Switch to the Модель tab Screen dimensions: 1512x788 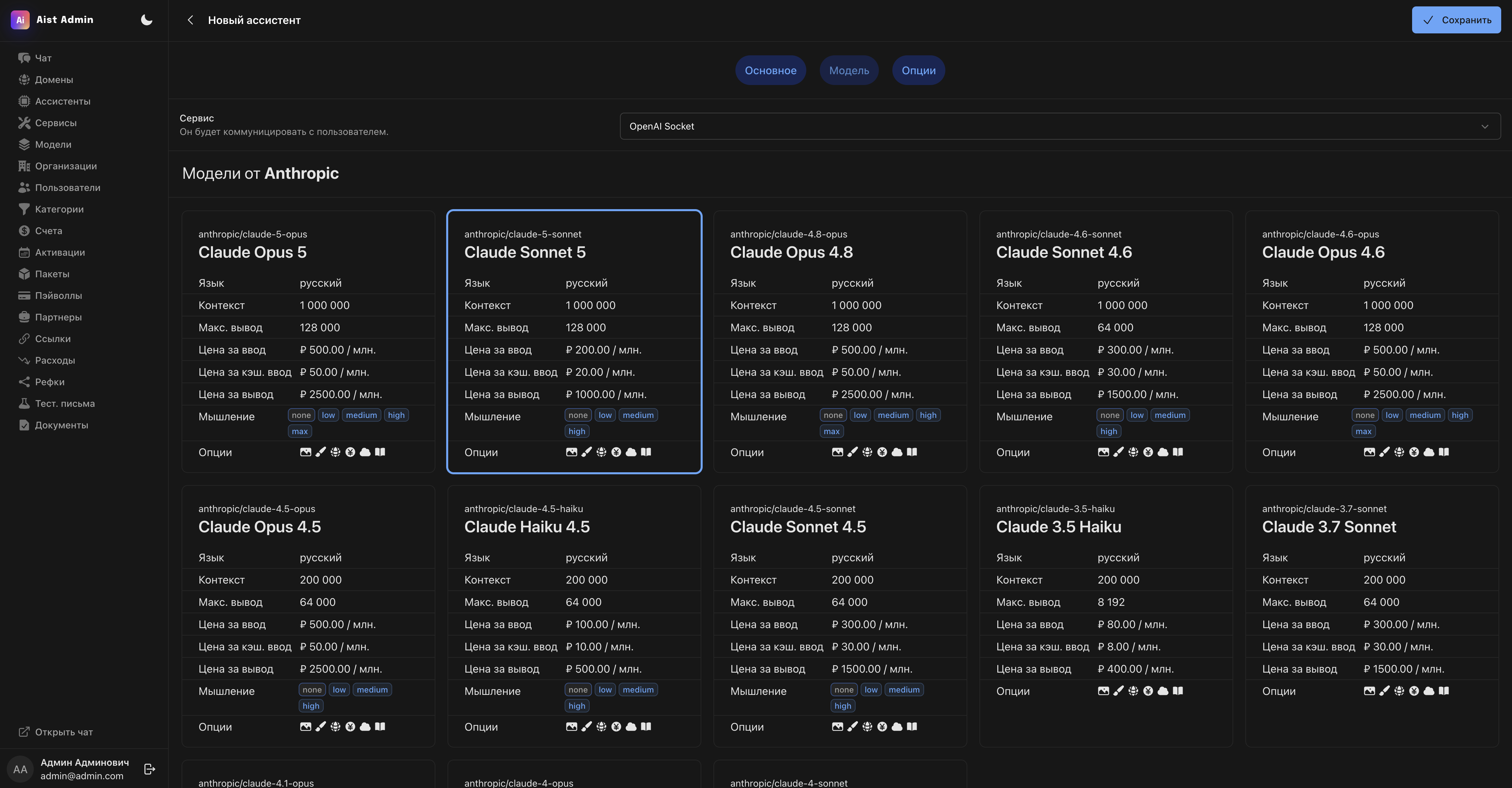tap(849, 71)
